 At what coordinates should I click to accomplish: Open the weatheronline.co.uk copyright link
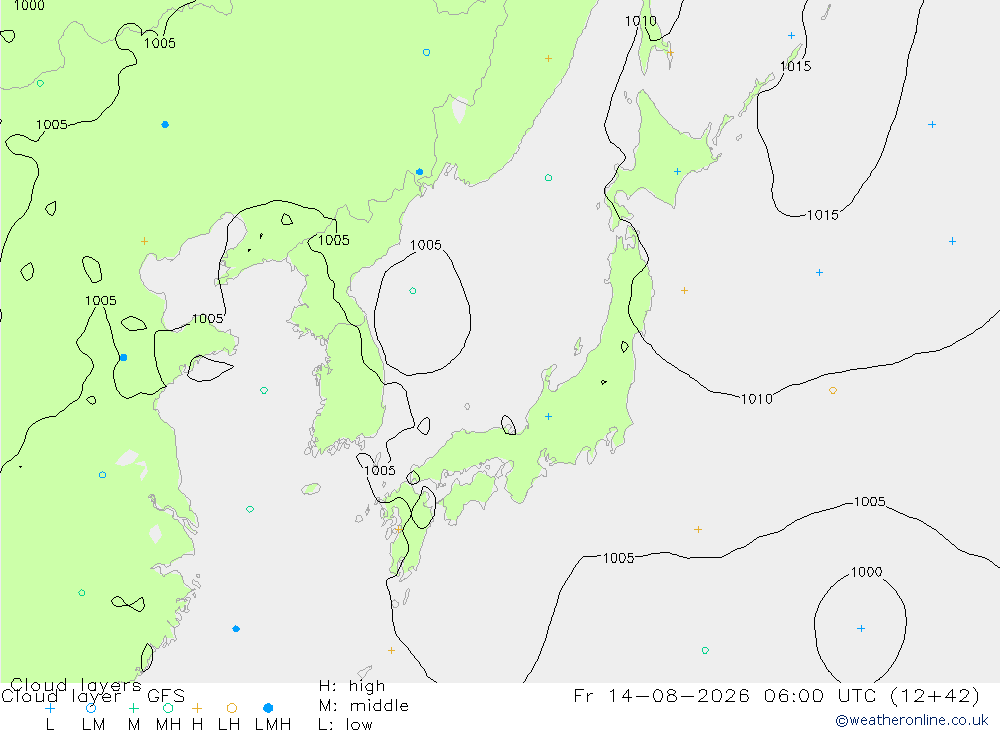pyautogui.click(x=911, y=720)
